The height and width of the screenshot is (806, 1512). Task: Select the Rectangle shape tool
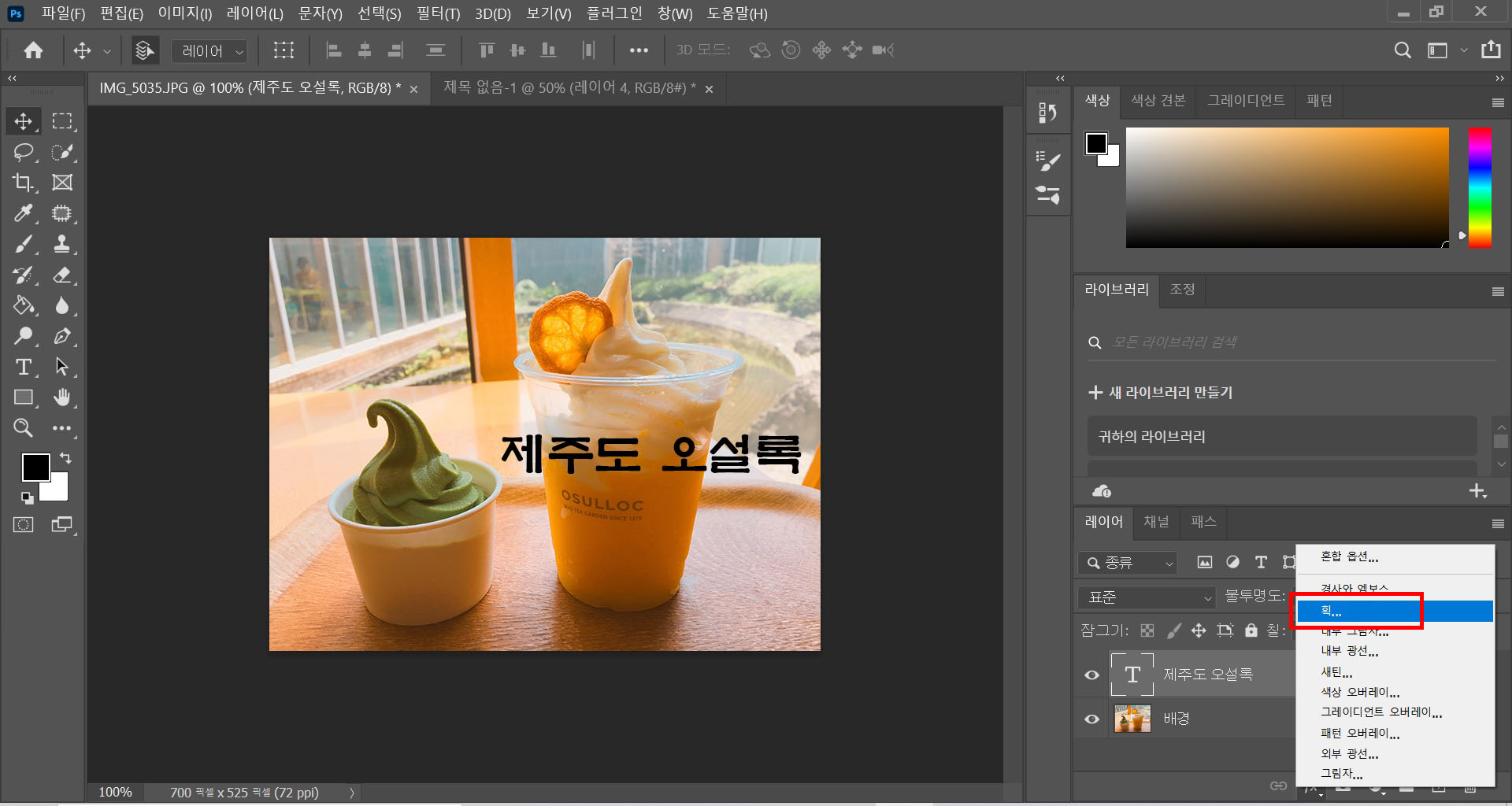coord(23,397)
